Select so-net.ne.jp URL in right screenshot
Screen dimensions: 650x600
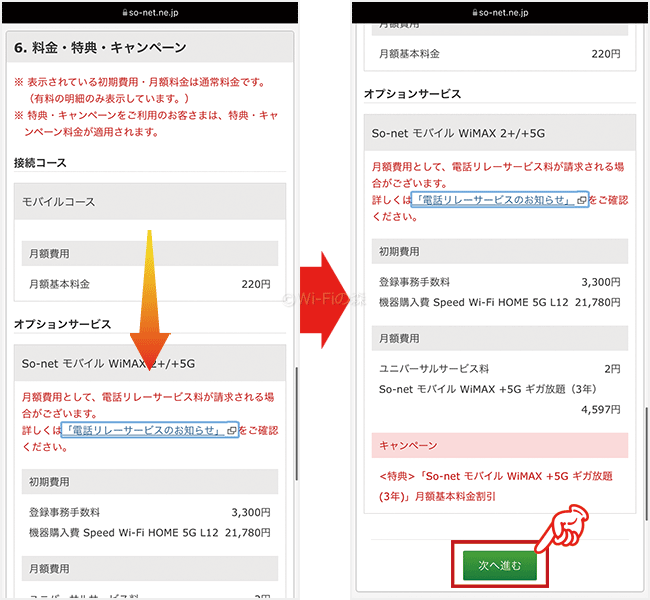503,12
